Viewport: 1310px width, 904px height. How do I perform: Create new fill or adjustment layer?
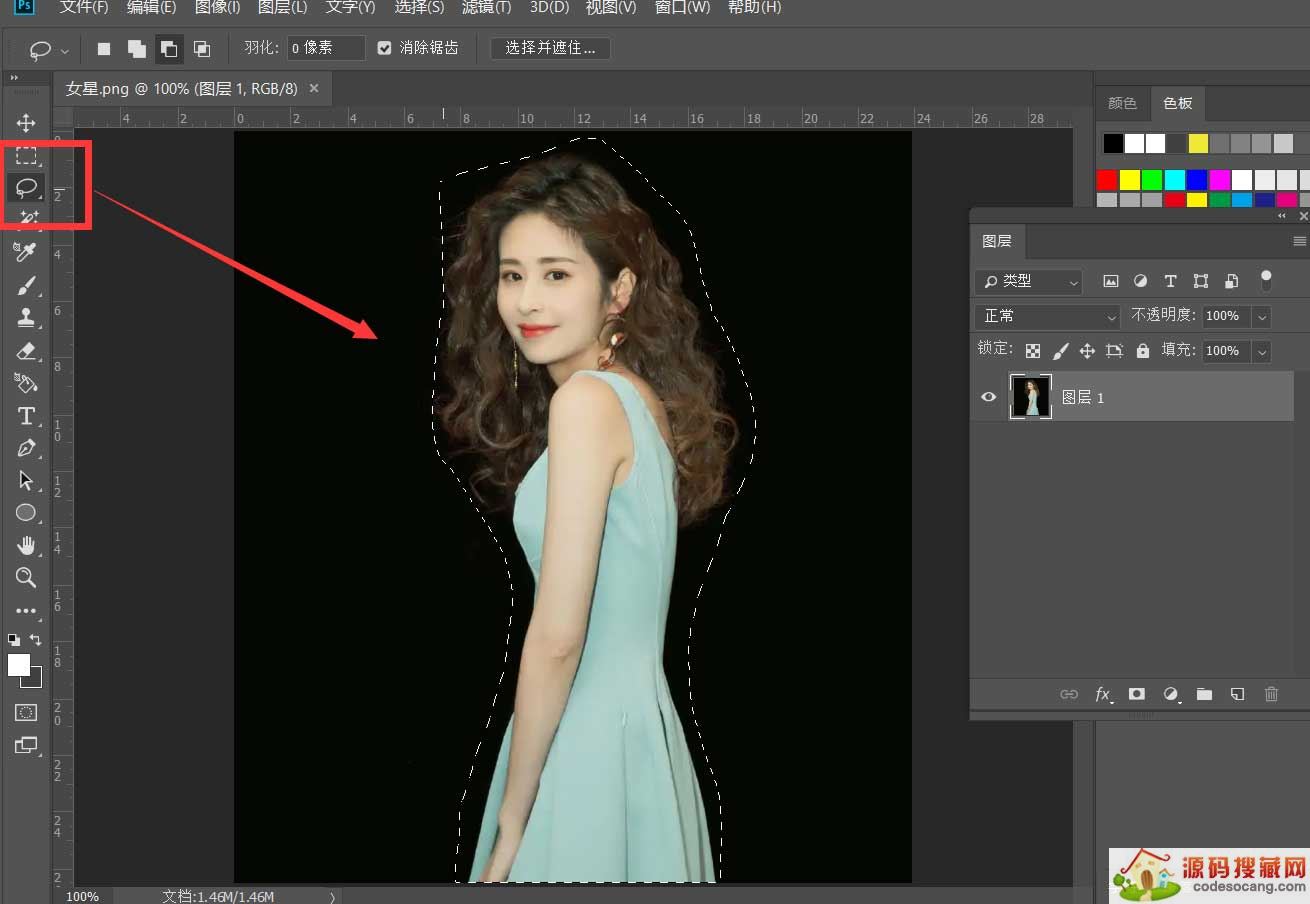point(1170,694)
